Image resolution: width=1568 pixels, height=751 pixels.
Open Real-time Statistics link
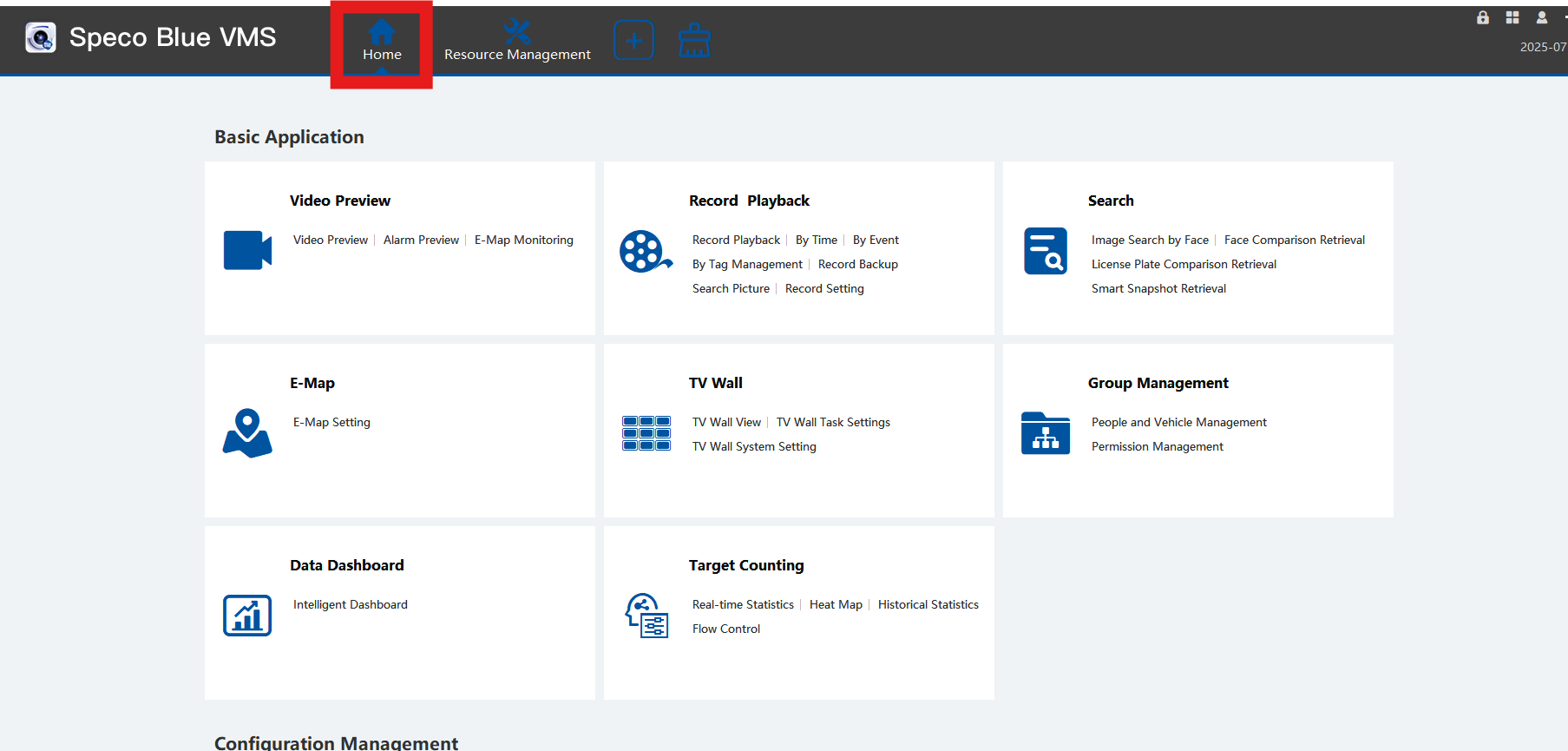743,604
